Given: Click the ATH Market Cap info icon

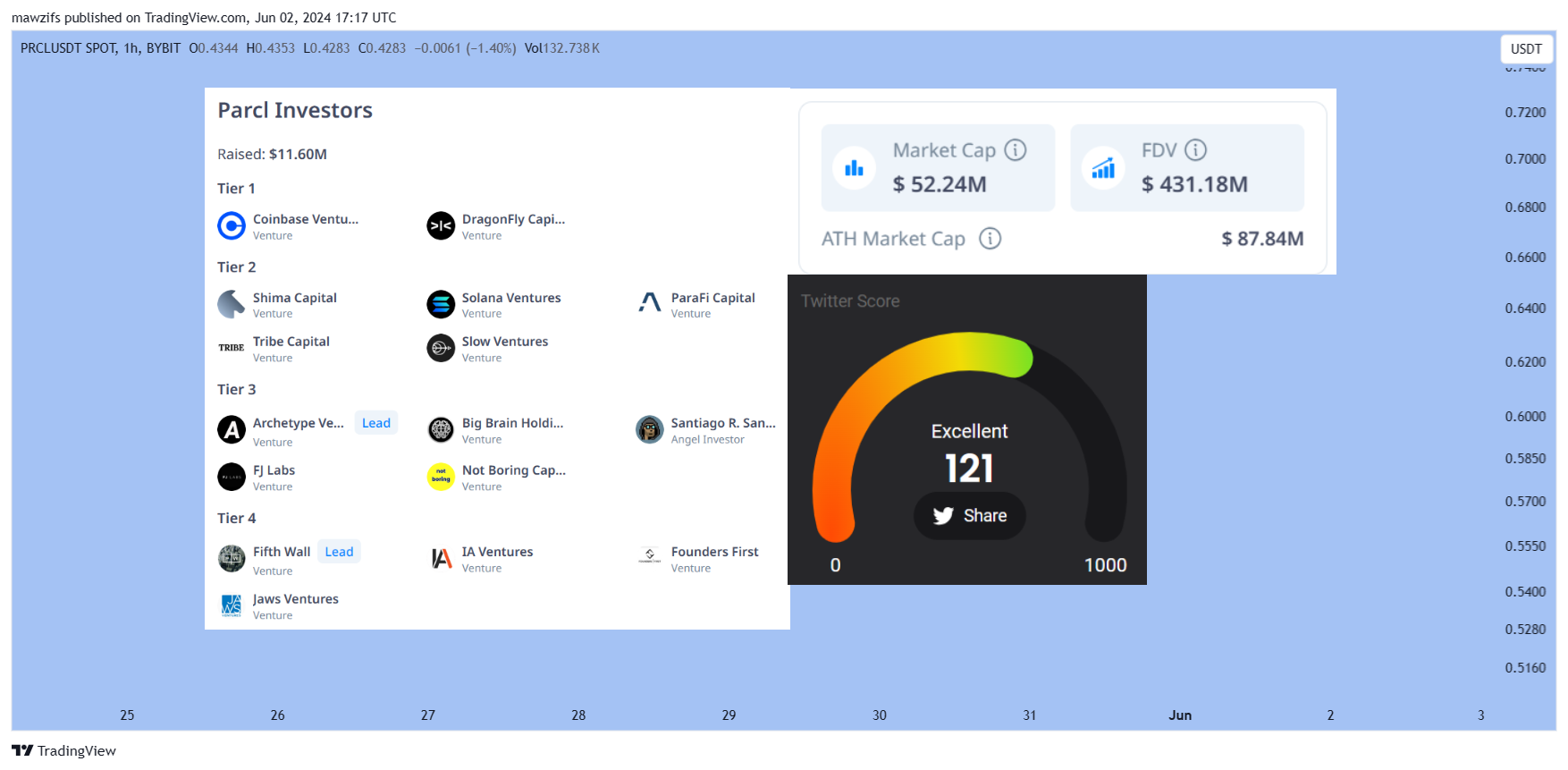Looking at the screenshot, I should coord(991,239).
